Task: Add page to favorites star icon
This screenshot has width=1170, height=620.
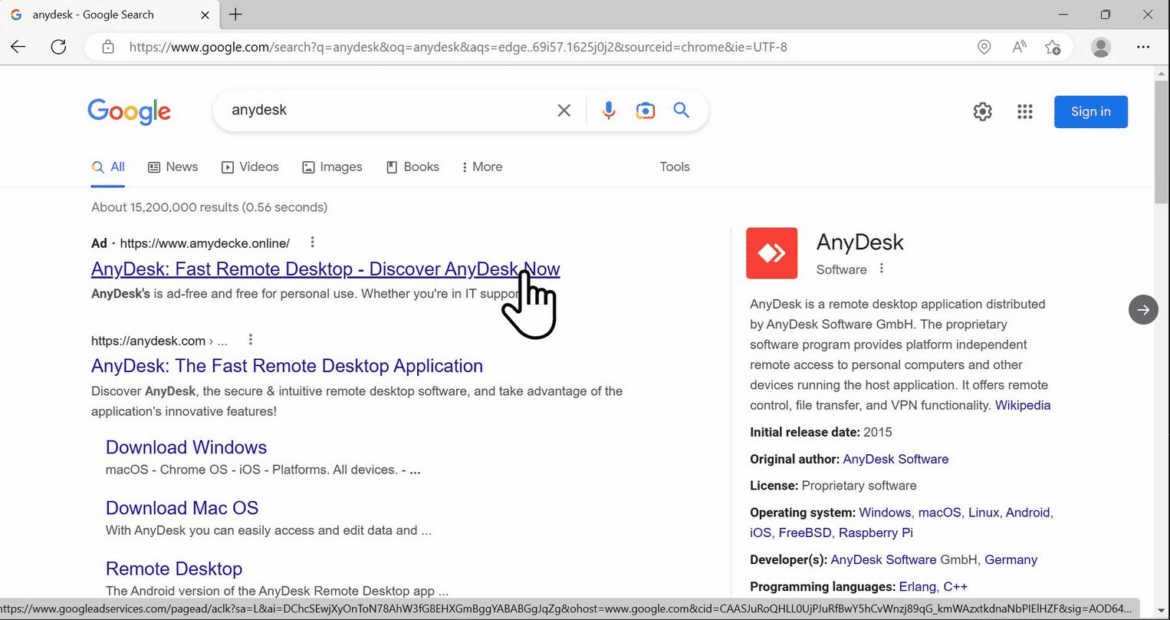Action: (1052, 47)
